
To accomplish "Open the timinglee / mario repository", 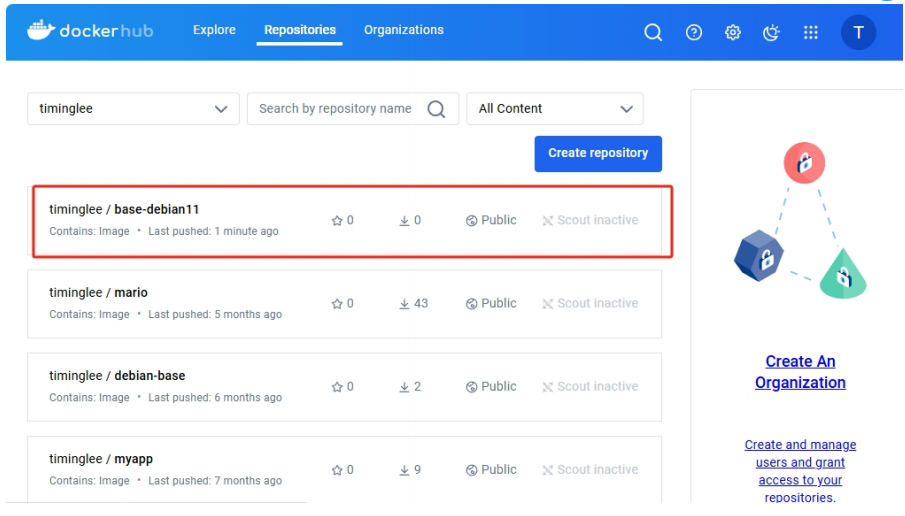I will coord(98,292).
